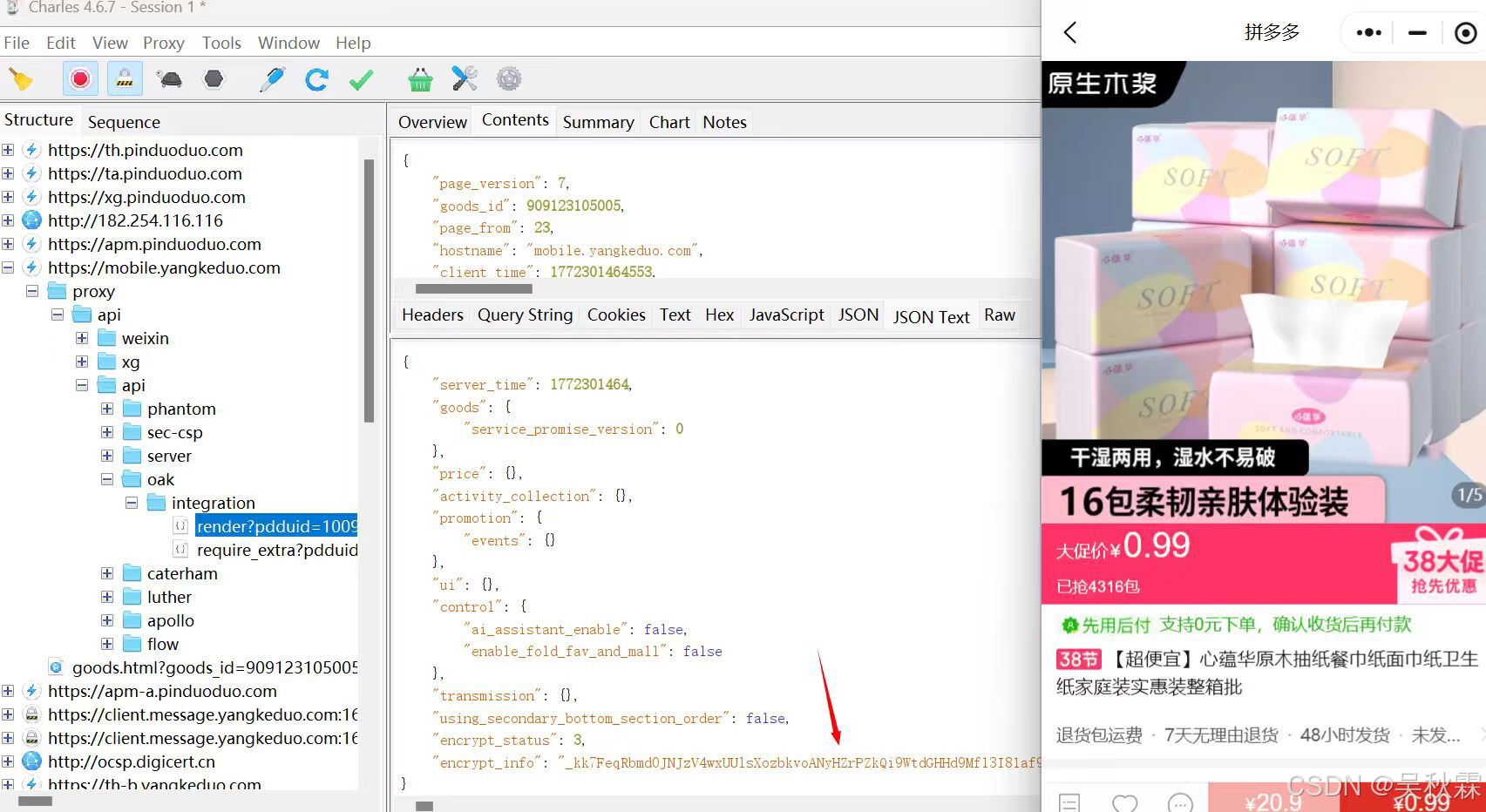Switch to the Sequence tab

[124, 122]
